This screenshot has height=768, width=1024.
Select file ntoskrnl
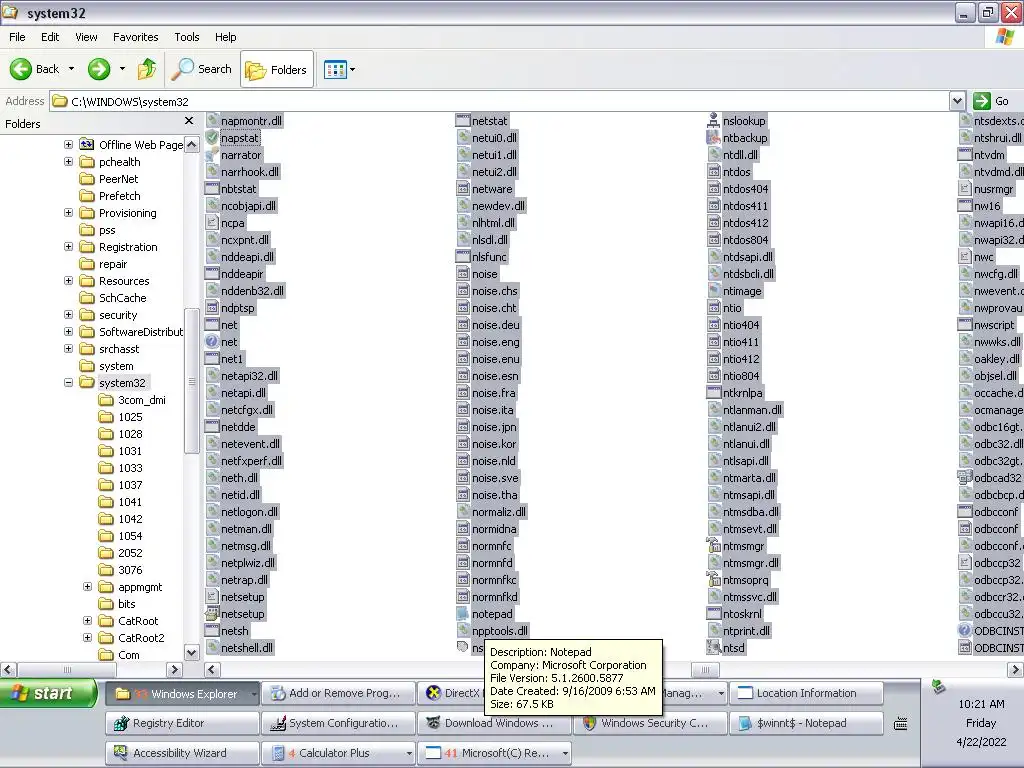[x=743, y=614]
